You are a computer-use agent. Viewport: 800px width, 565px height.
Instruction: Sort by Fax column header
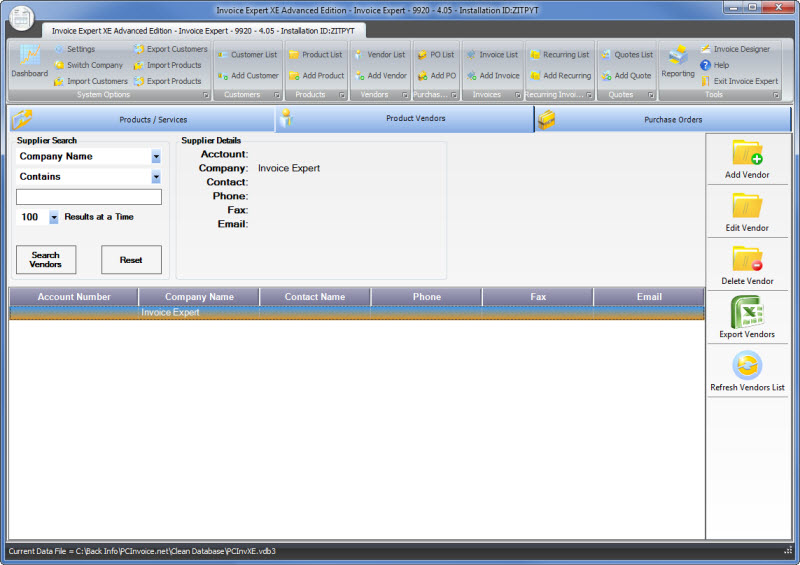click(x=538, y=297)
